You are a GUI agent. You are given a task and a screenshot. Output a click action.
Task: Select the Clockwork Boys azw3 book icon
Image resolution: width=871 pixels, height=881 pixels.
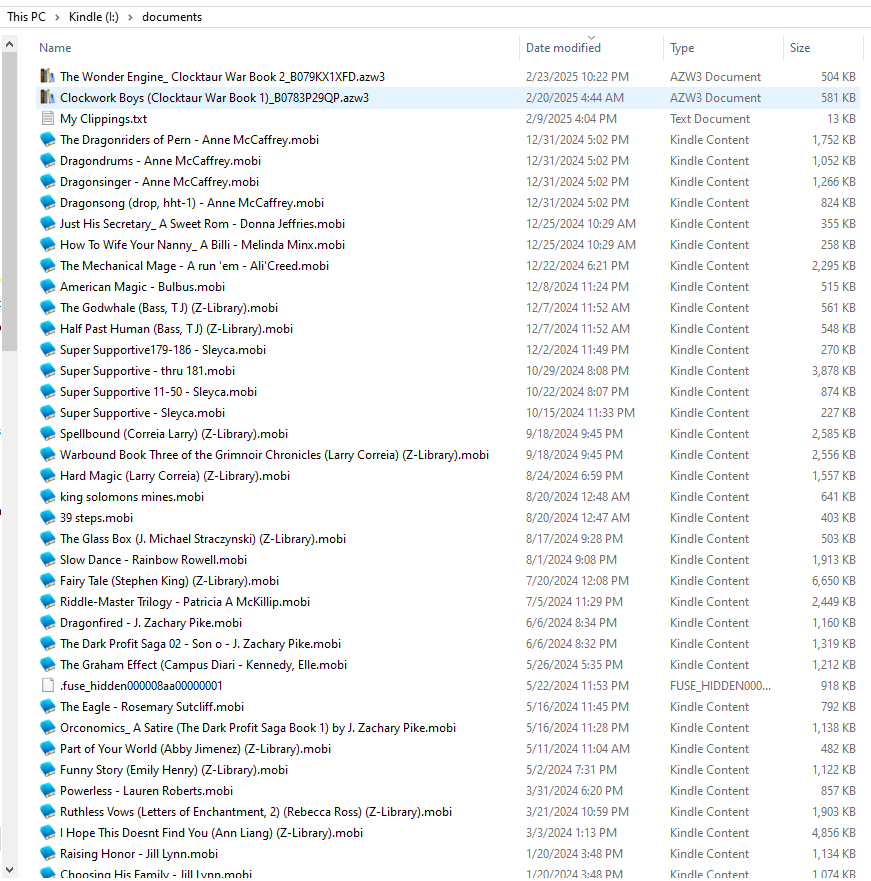click(48, 98)
